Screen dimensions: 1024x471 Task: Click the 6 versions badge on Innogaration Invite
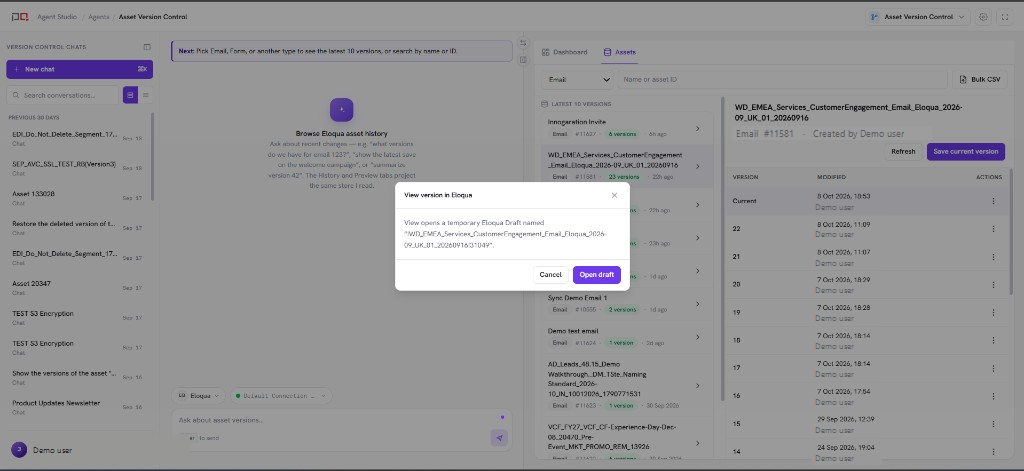point(620,134)
